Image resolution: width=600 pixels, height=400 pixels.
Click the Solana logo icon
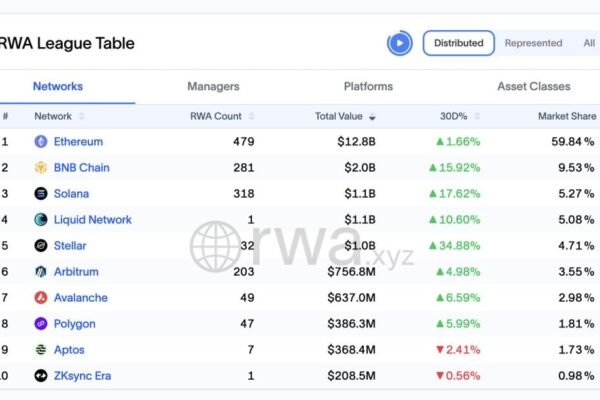(x=41, y=194)
